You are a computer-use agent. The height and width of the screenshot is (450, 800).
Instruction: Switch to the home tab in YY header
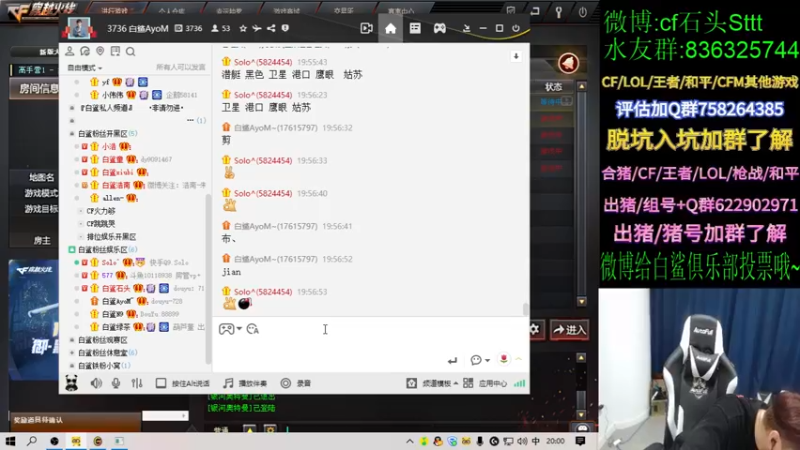(x=390, y=29)
